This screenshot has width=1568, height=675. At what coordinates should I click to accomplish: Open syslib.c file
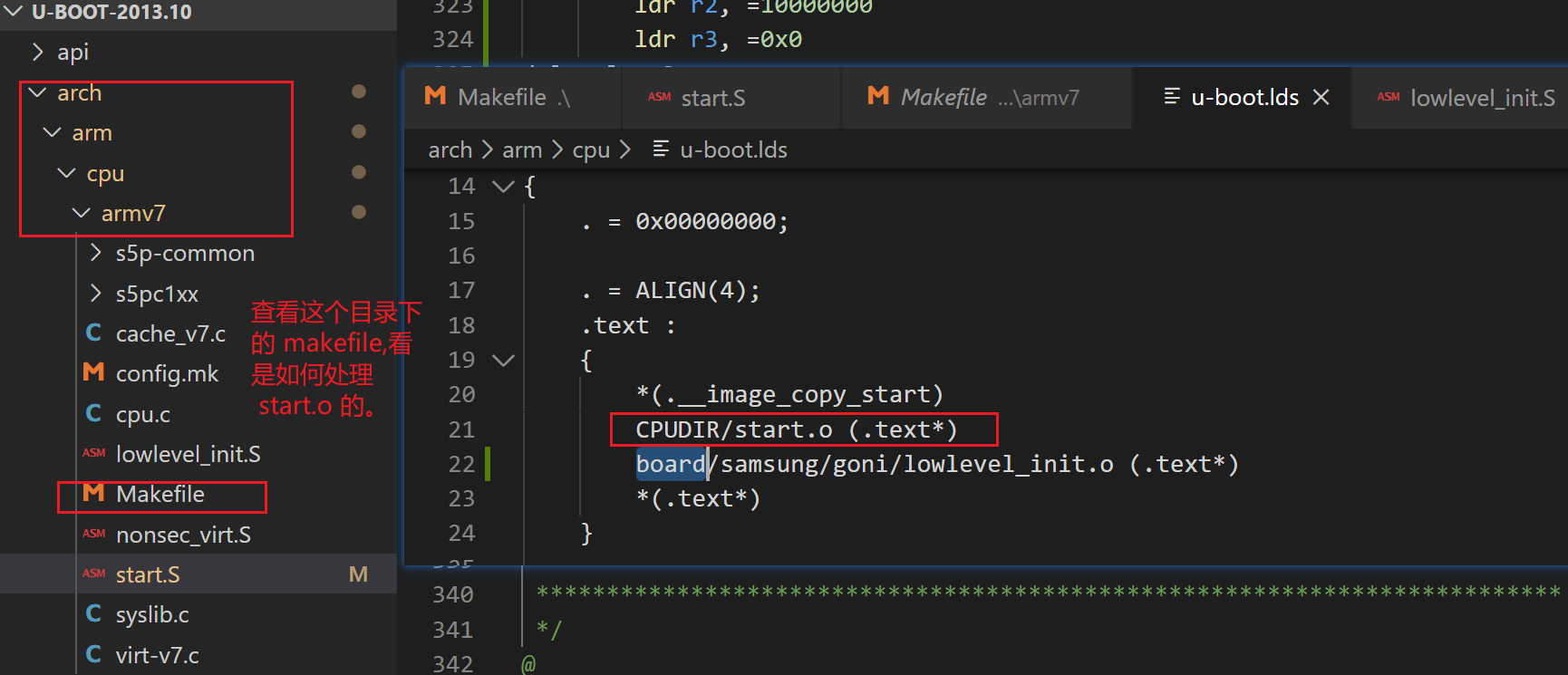tap(152, 614)
